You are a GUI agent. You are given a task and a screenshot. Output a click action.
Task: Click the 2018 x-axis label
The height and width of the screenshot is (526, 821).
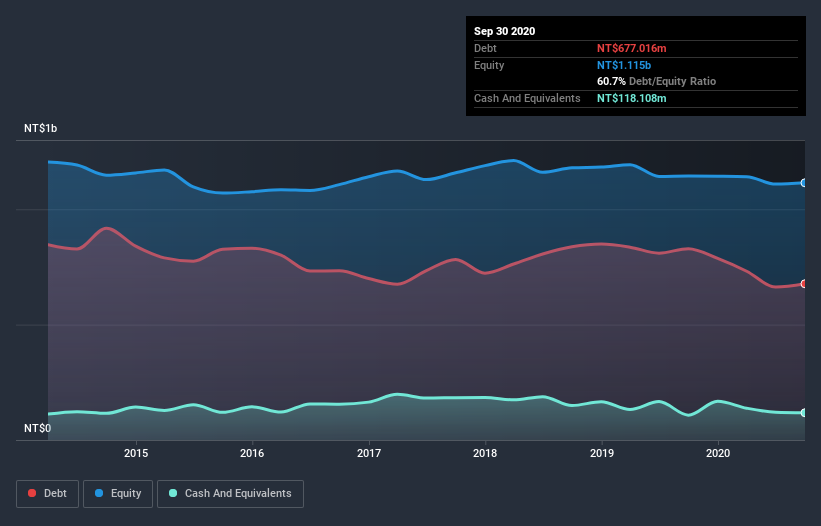[x=485, y=453]
